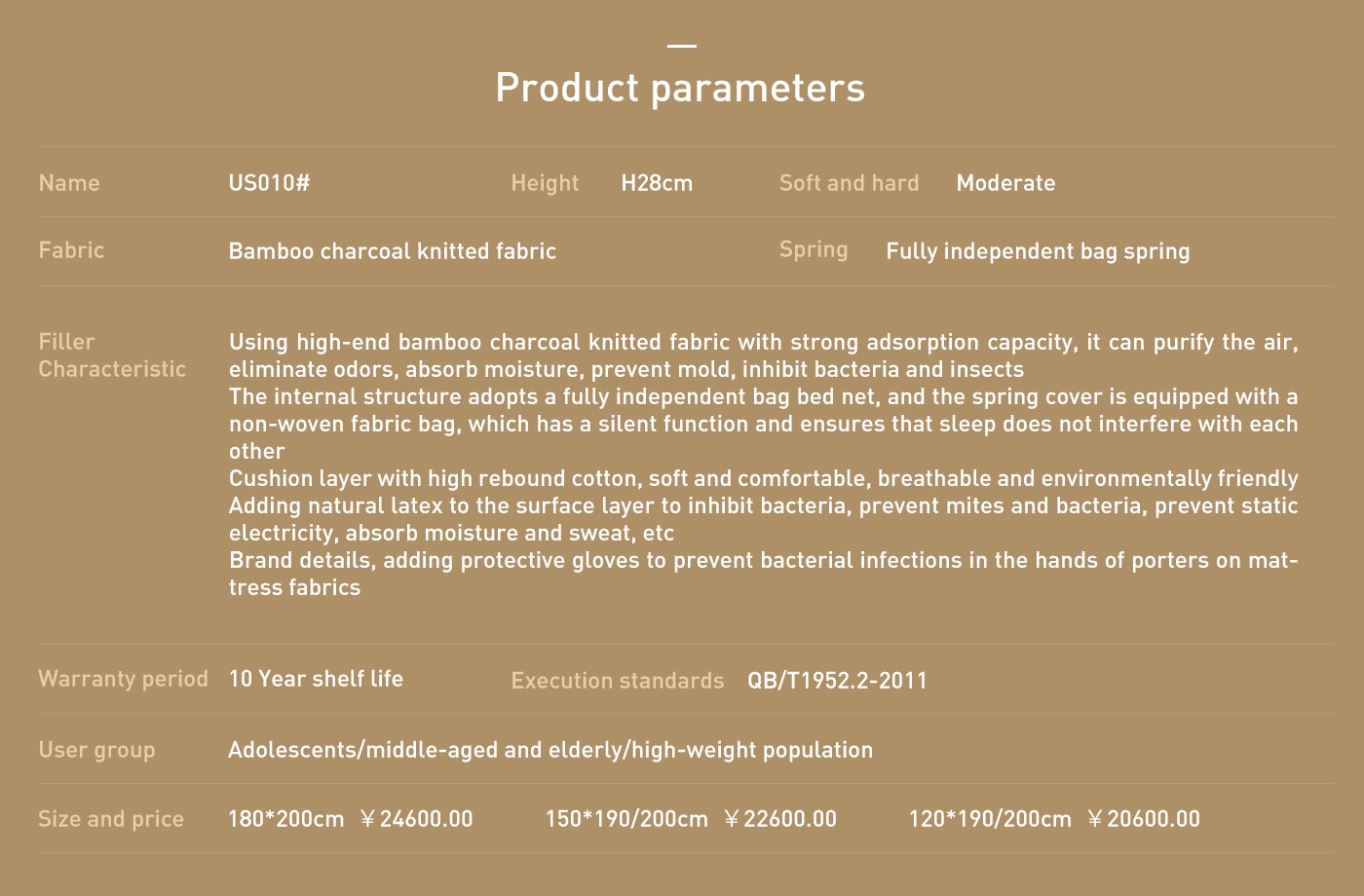Select the 10 Year shelf life text
The width and height of the screenshot is (1364, 896).
pos(316,679)
